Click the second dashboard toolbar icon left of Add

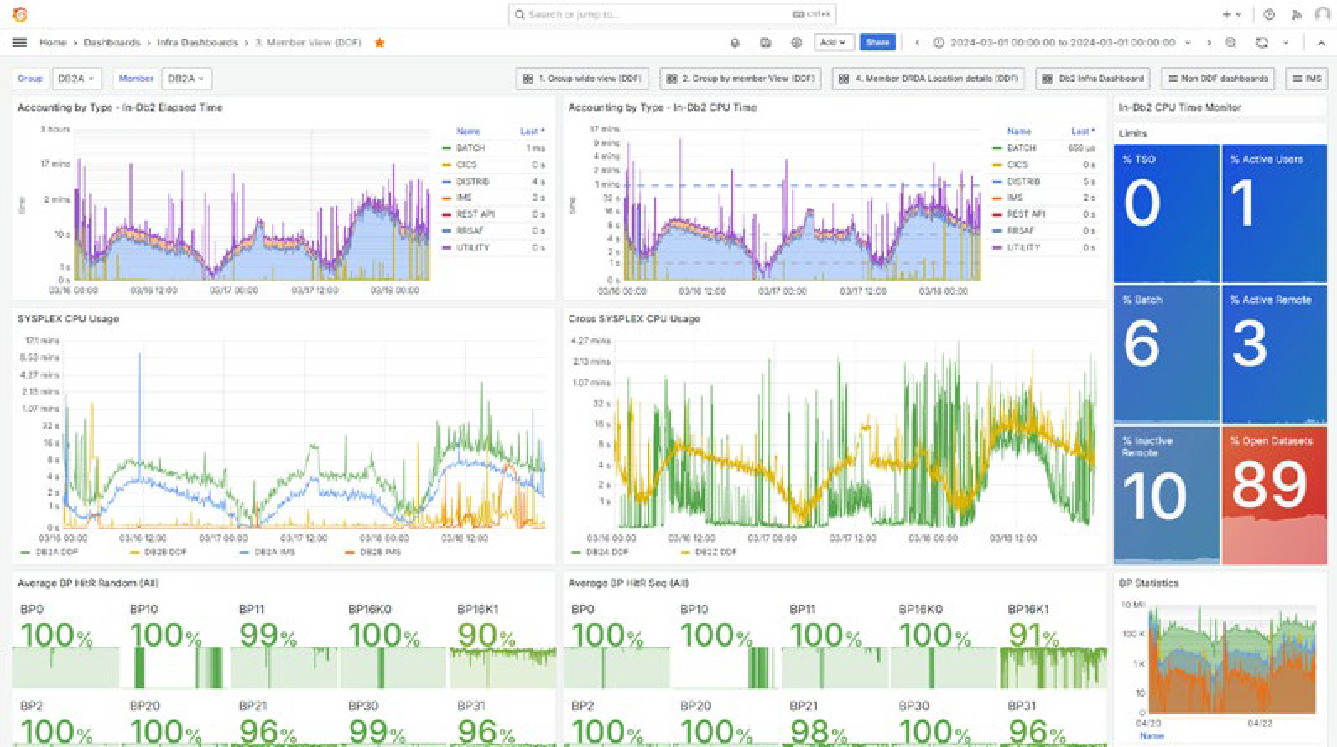pyautogui.click(x=765, y=43)
